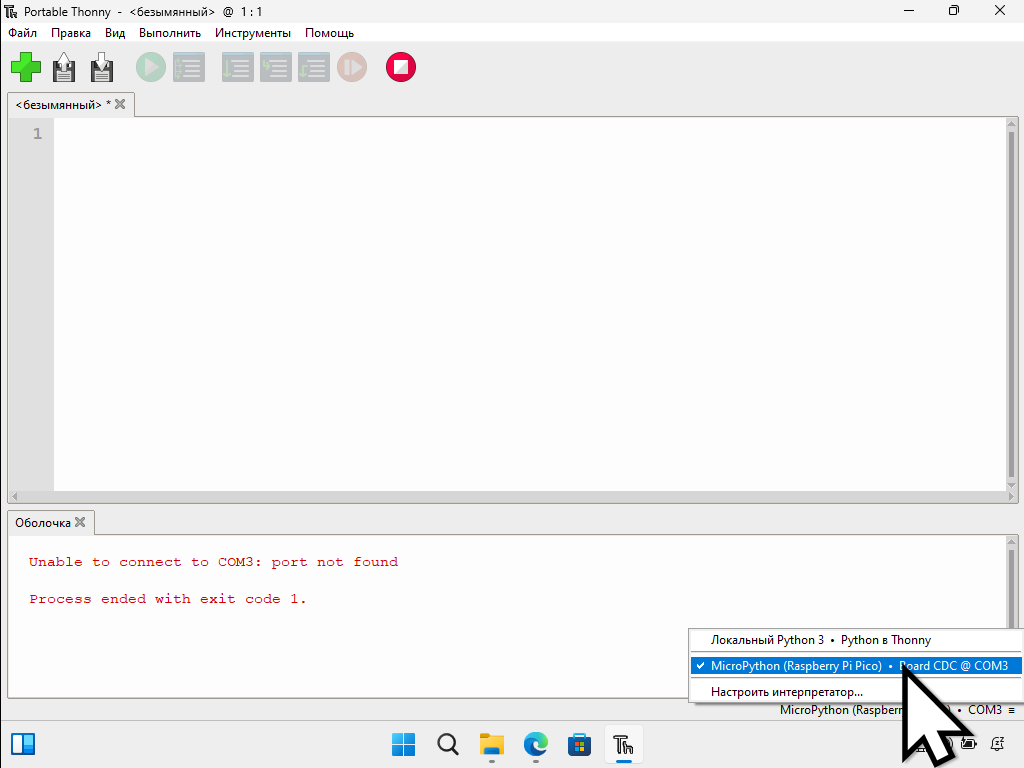
Task: Click the Resume execution icon
Action: 352,67
